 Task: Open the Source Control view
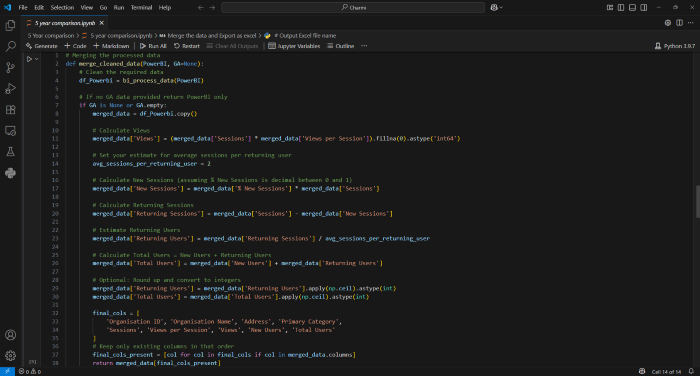10,67
